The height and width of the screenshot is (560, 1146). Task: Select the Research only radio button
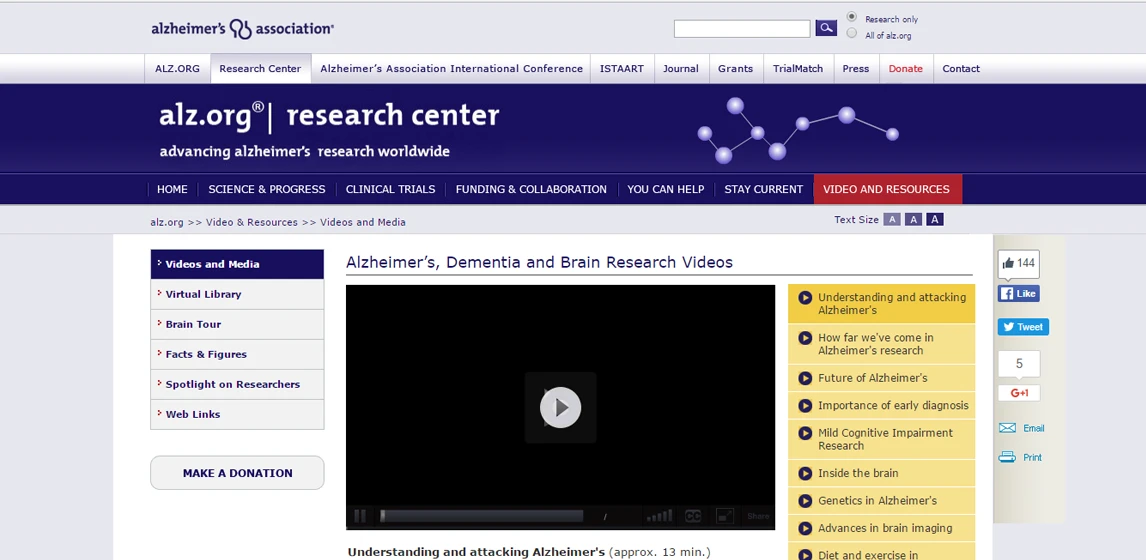[851, 18]
